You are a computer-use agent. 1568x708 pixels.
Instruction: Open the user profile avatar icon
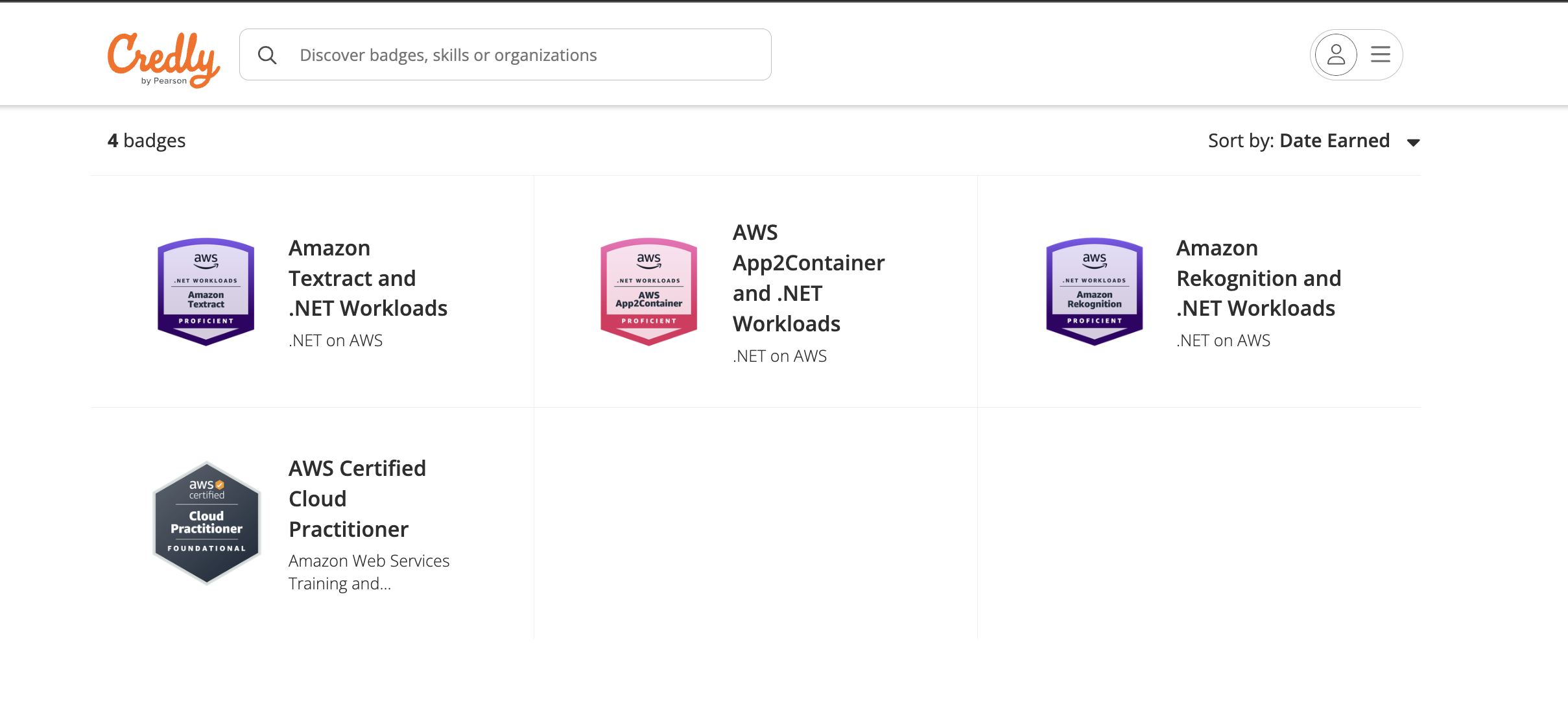pos(1336,54)
